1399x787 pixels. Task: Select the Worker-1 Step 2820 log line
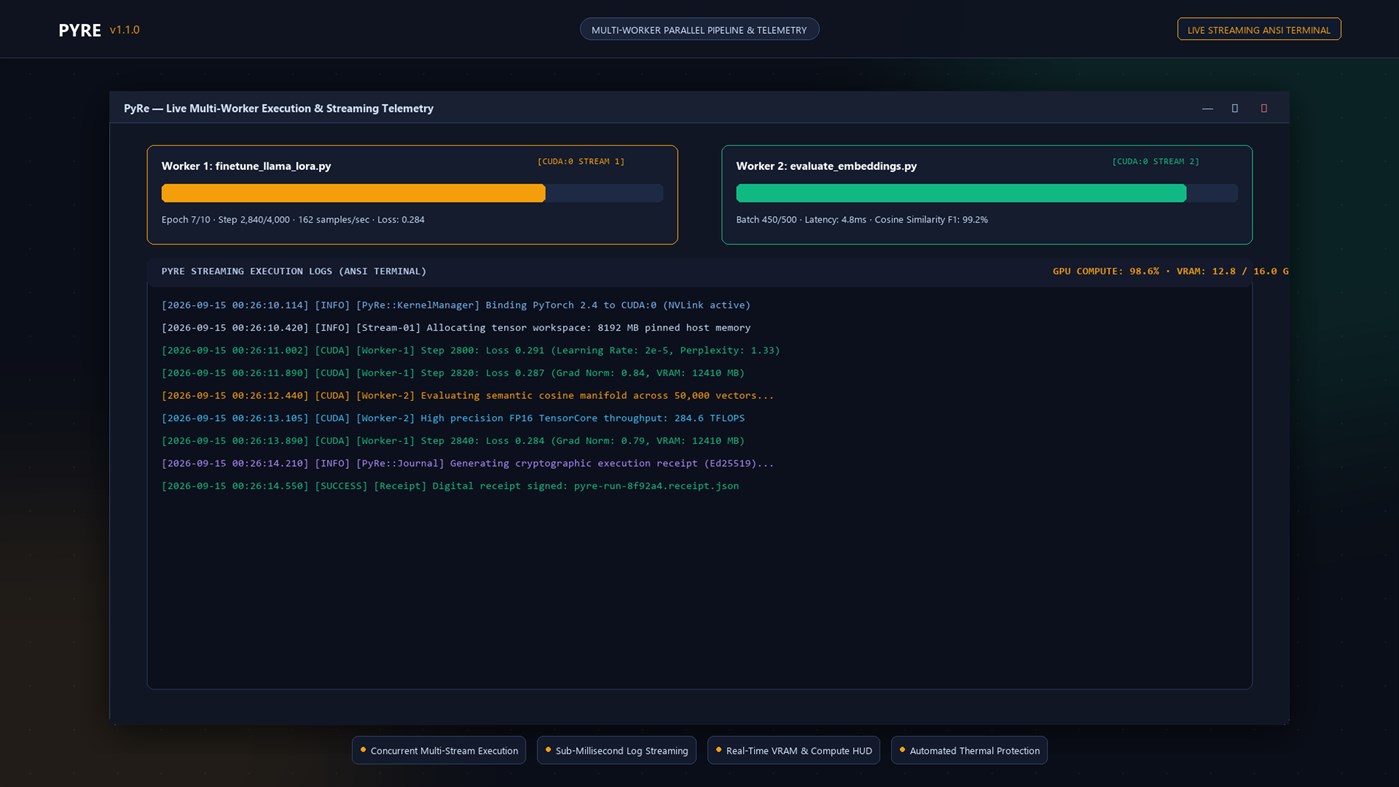pos(453,373)
